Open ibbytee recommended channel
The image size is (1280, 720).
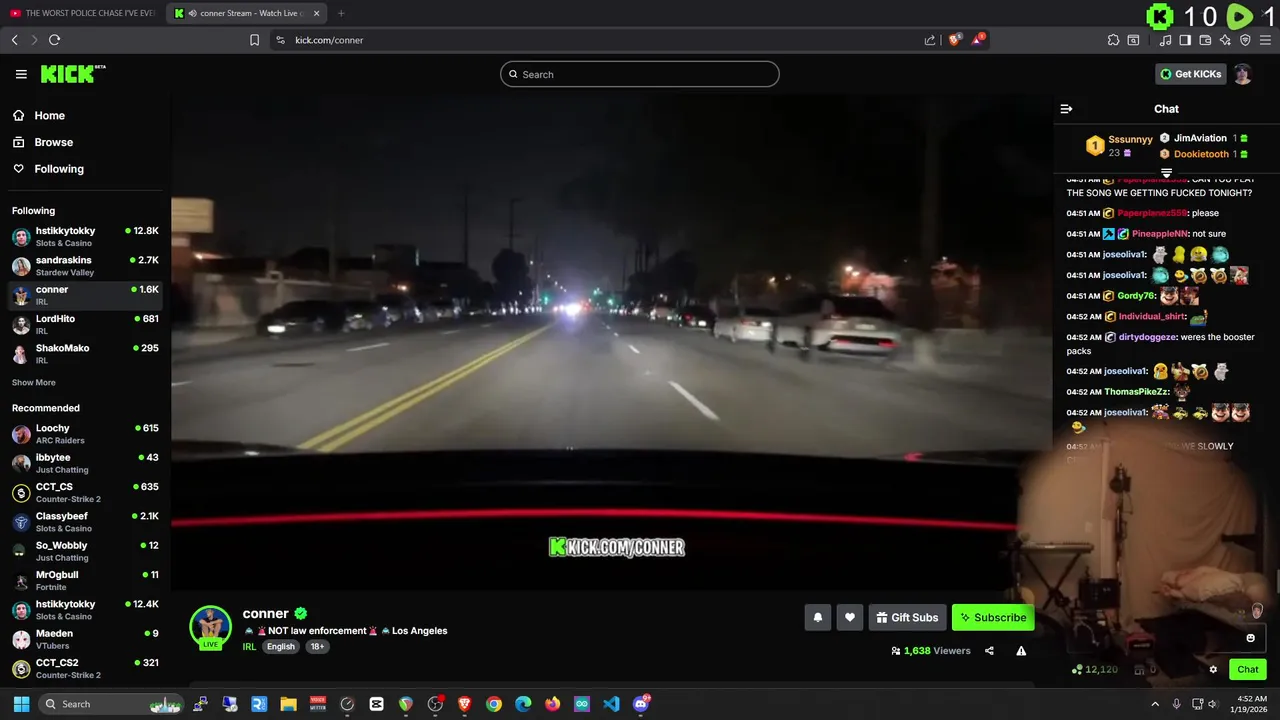(x=85, y=463)
